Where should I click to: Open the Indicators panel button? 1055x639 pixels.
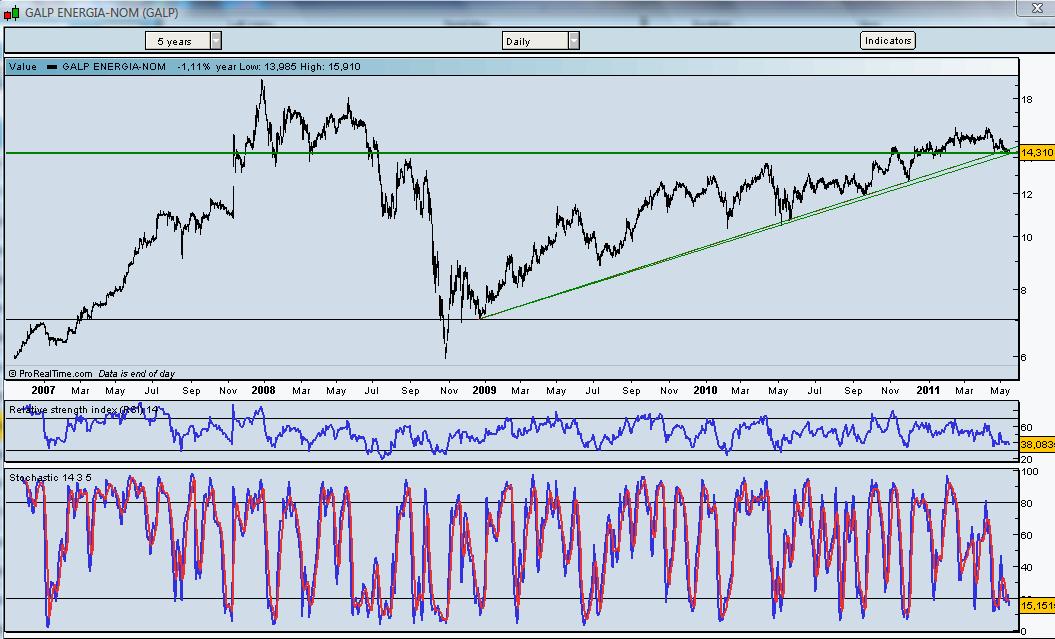coord(887,40)
